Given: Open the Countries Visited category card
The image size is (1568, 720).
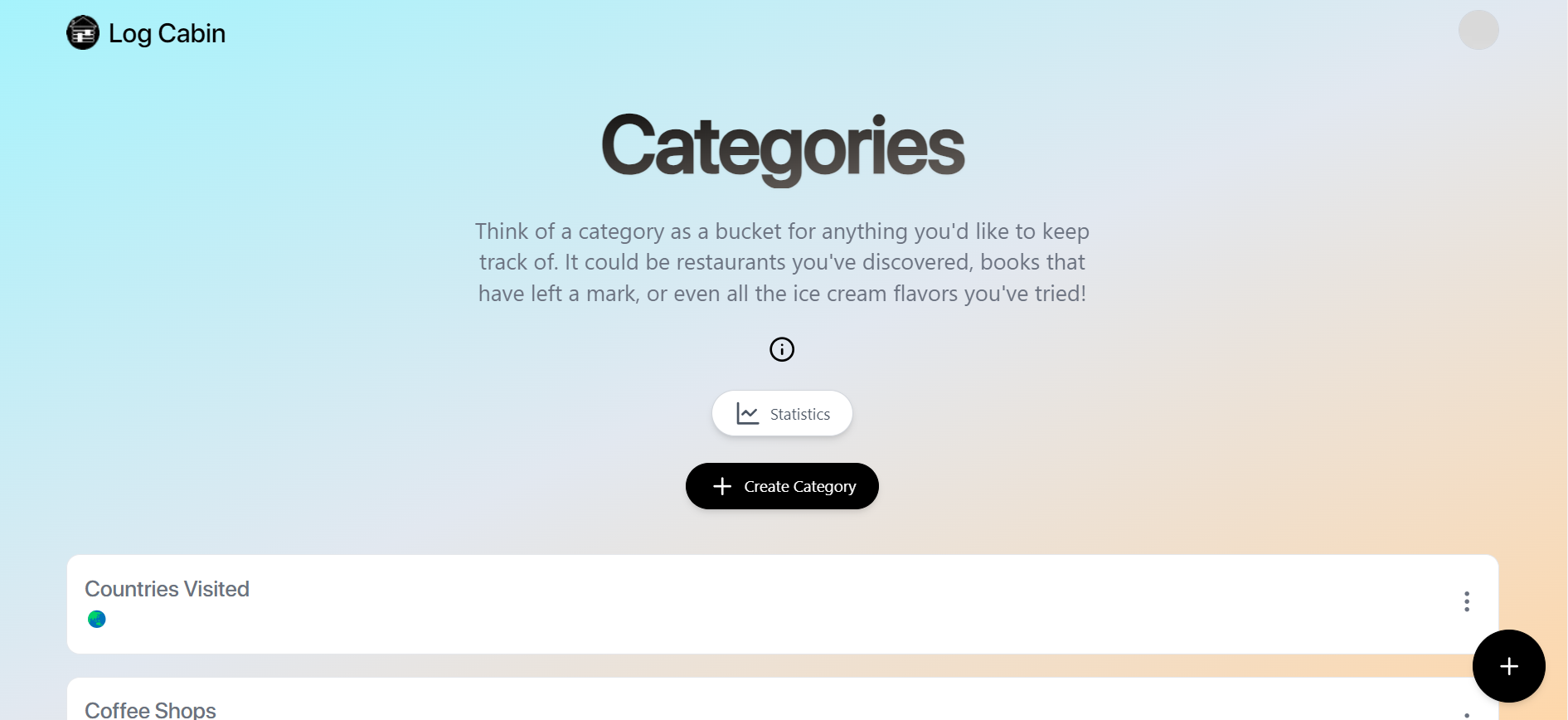Looking at the screenshot, I should [x=746, y=604].
